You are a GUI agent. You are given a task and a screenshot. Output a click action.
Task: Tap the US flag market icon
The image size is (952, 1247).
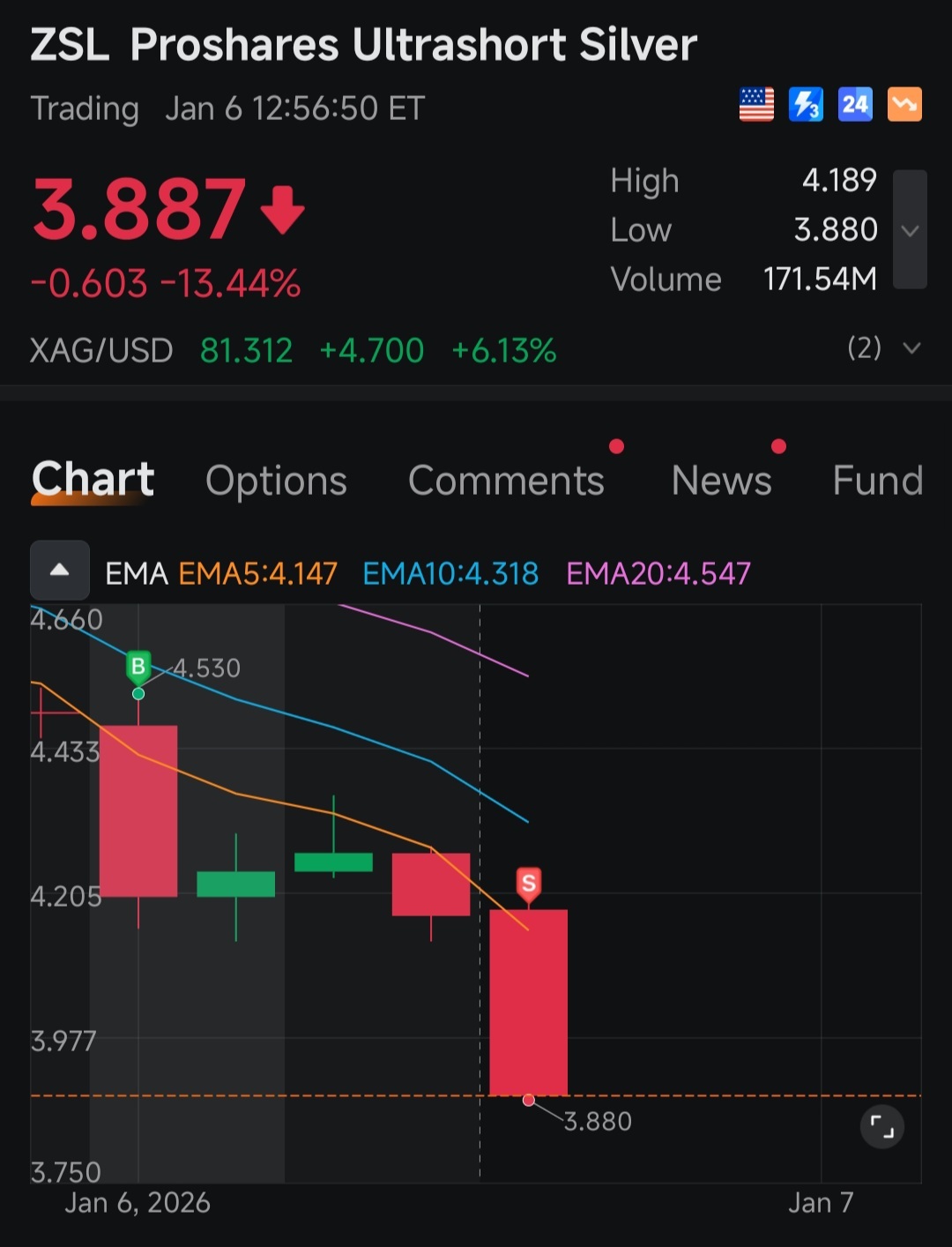coord(756,105)
